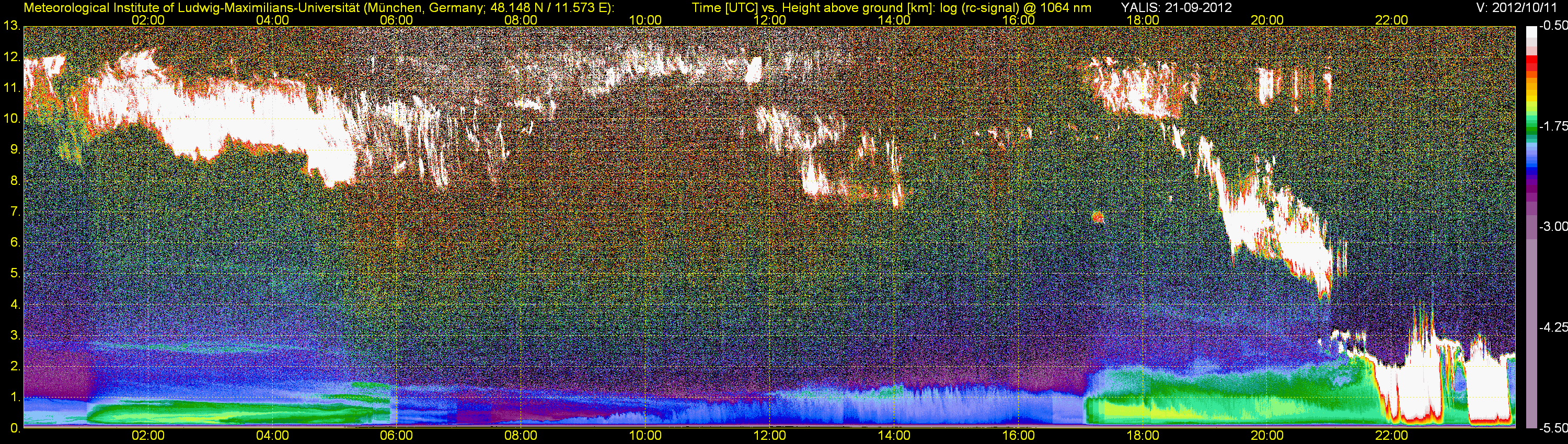Click the 3. height axis label
Image resolution: width=1568 pixels, height=444 pixels.
click(15, 336)
